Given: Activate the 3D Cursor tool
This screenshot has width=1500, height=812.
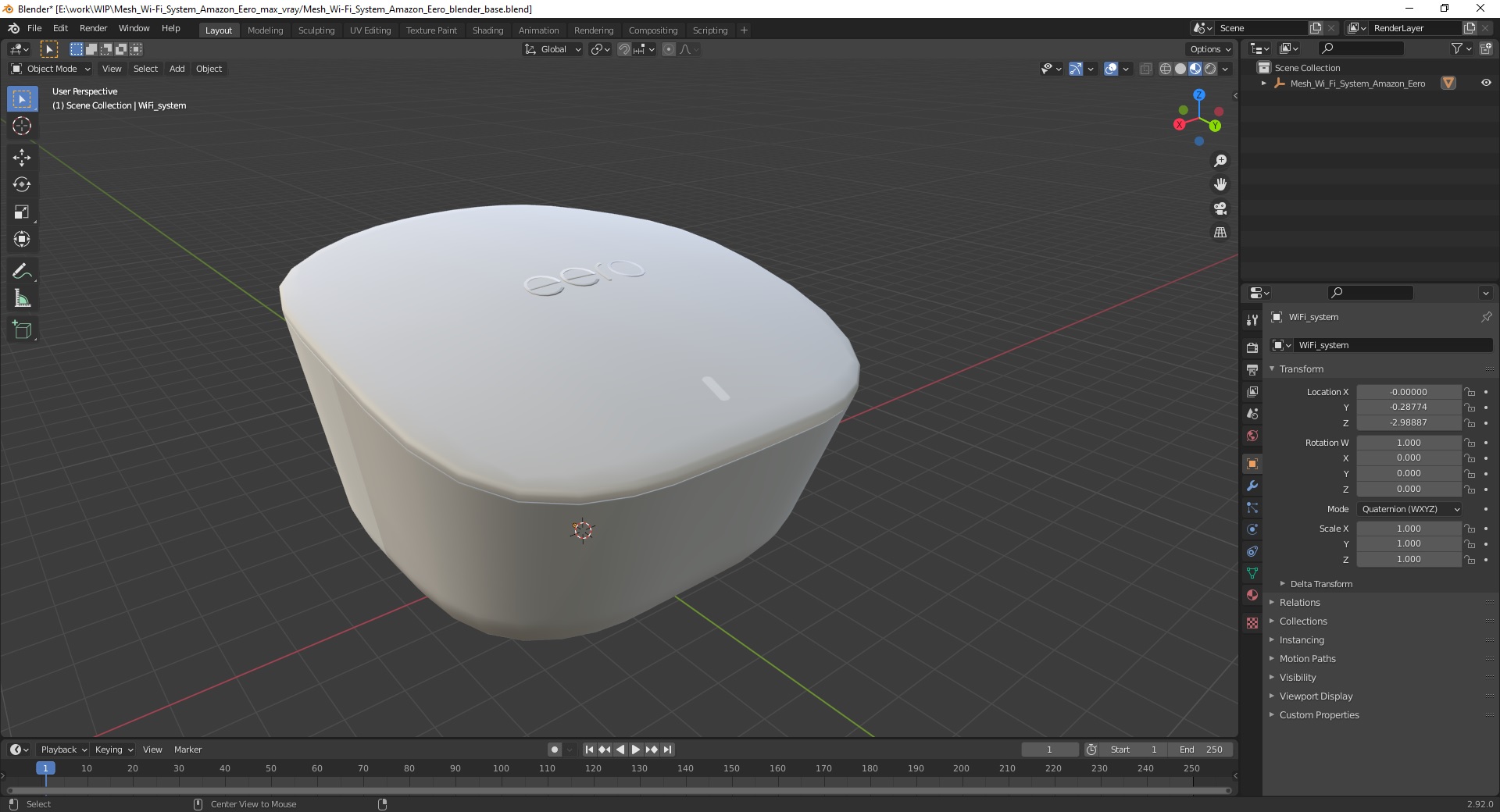Looking at the screenshot, I should (x=22, y=126).
